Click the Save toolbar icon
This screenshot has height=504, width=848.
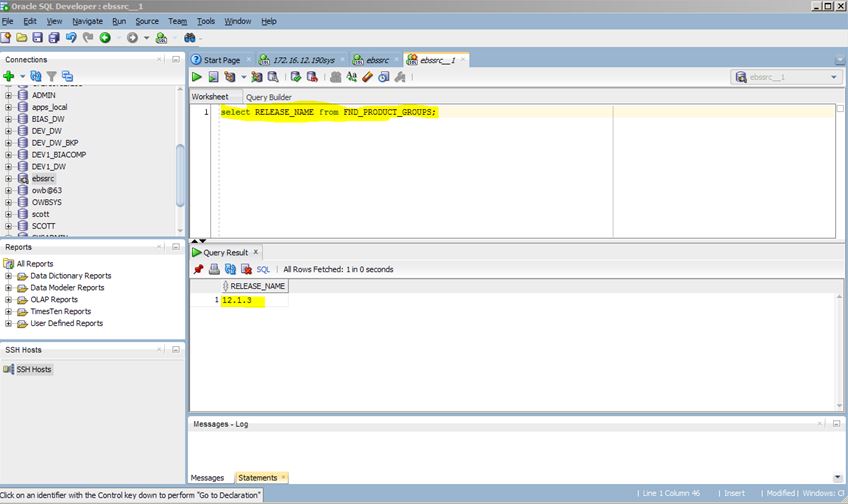(x=37, y=37)
